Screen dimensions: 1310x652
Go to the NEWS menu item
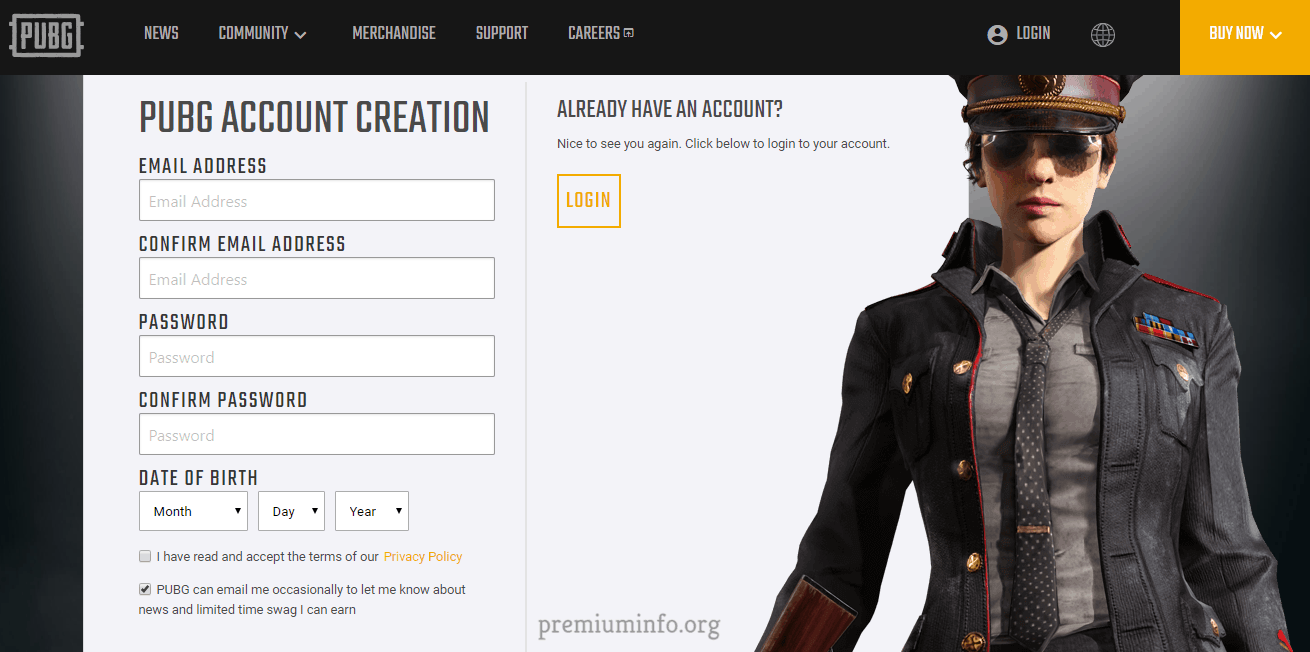pyautogui.click(x=161, y=33)
